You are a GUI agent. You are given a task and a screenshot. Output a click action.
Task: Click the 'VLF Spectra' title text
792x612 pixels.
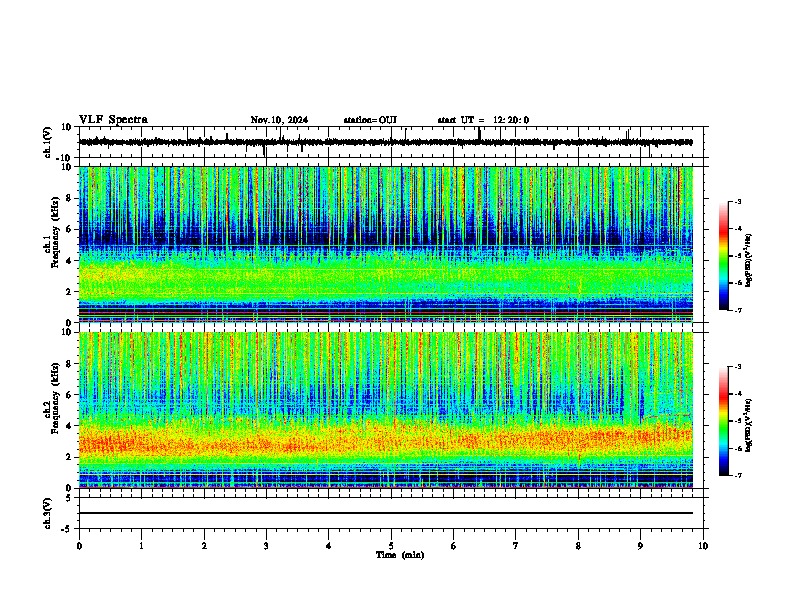(113, 120)
